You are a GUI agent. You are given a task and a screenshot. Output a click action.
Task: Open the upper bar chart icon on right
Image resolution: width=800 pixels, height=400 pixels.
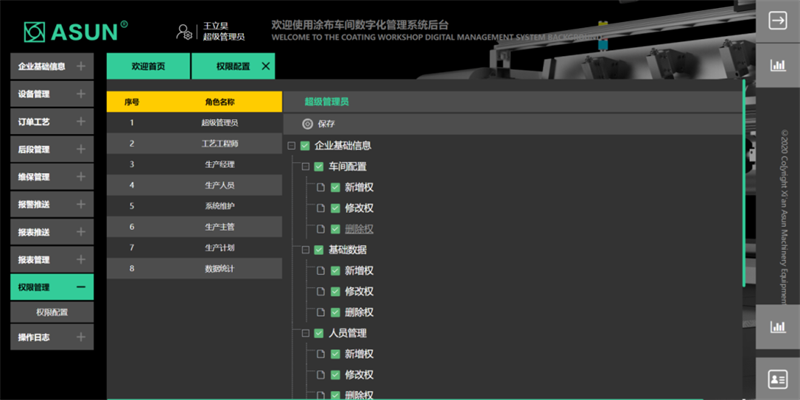click(x=776, y=67)
